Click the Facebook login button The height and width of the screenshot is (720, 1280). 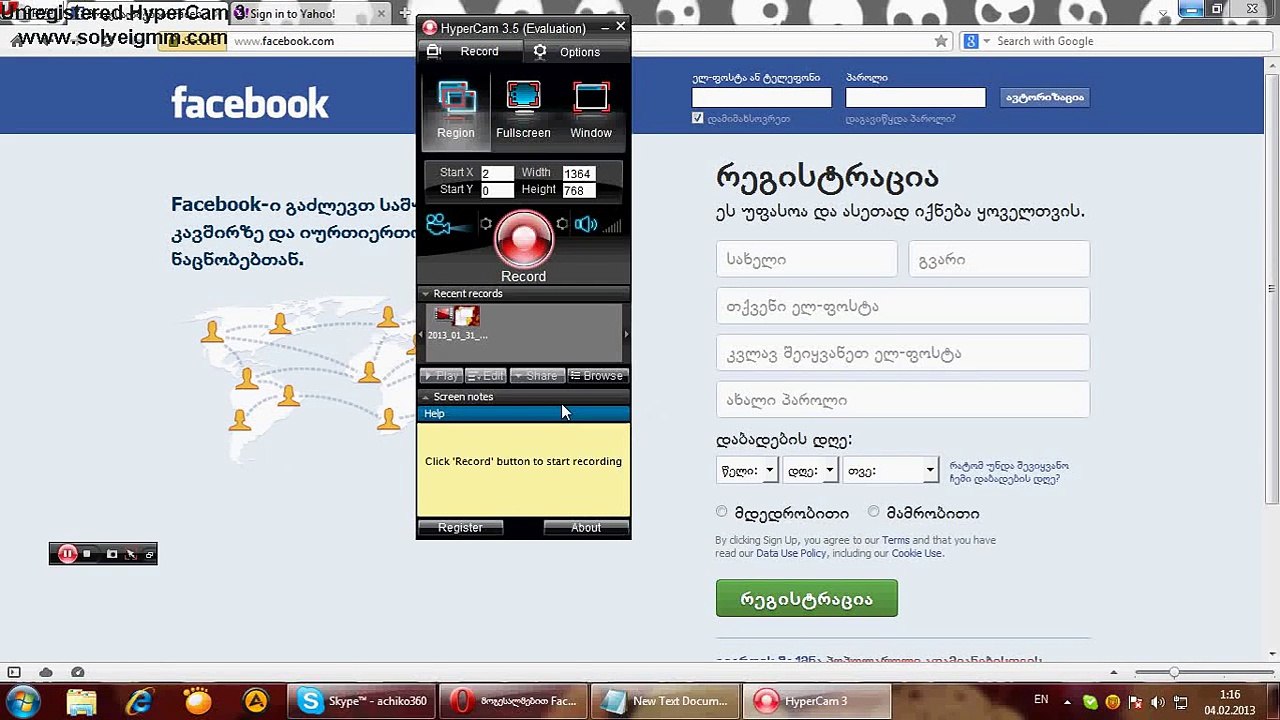[x=1044, y=97]
